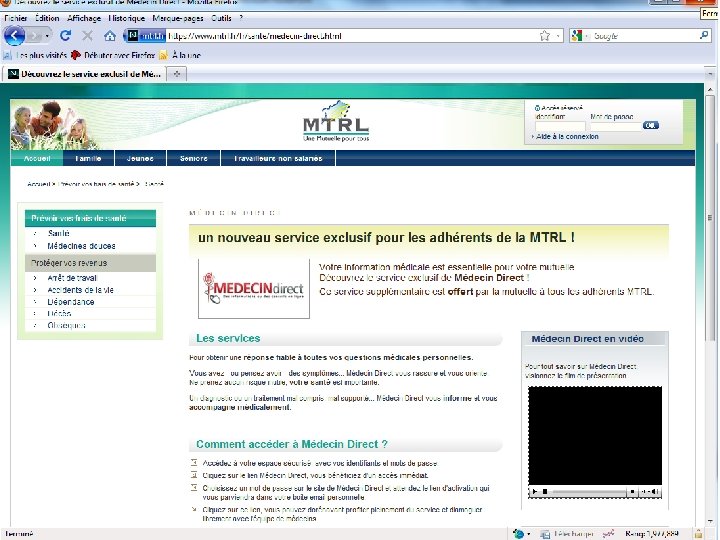Select the Découvrez le service exclusif tab
Image resolution: width=720 pixels, height=540 pixels.
pyautogui.click(x=84, y=74)
